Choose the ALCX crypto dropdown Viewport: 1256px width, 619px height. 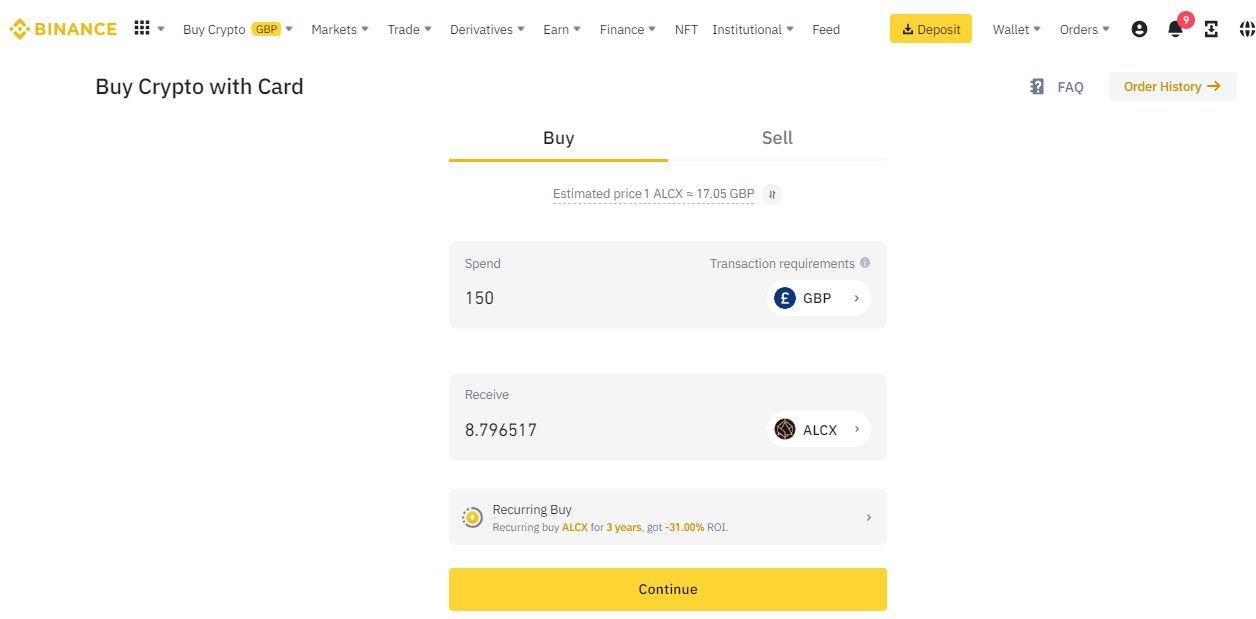coord(819,429)
